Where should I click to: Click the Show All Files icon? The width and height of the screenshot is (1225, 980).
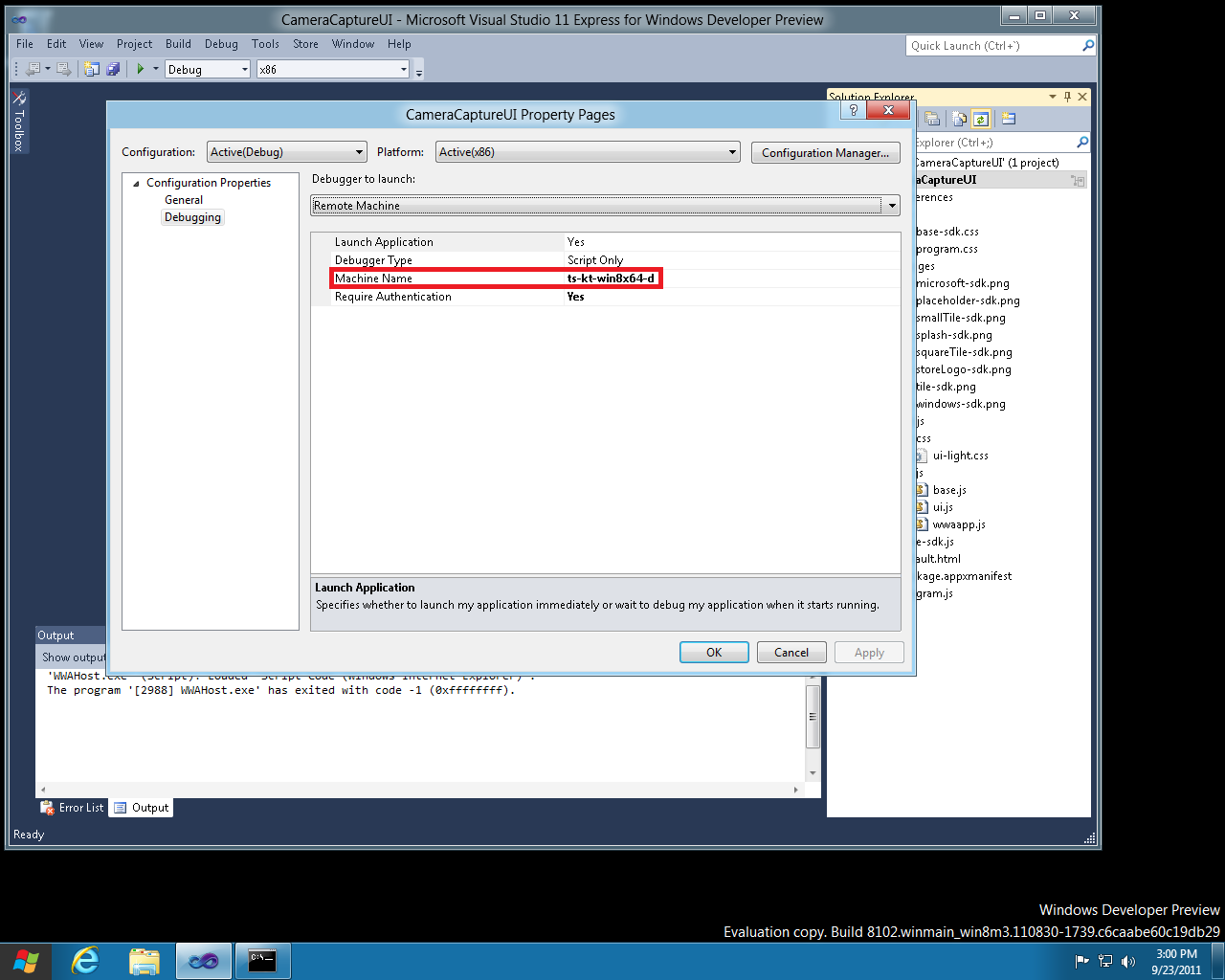click(960, 118)
